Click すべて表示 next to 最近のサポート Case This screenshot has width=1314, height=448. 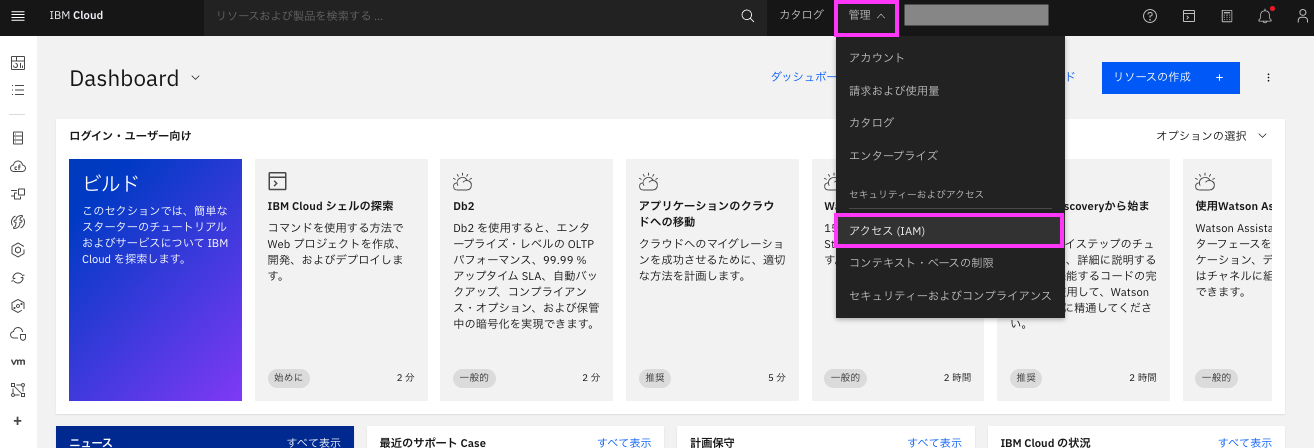point(624,442)
